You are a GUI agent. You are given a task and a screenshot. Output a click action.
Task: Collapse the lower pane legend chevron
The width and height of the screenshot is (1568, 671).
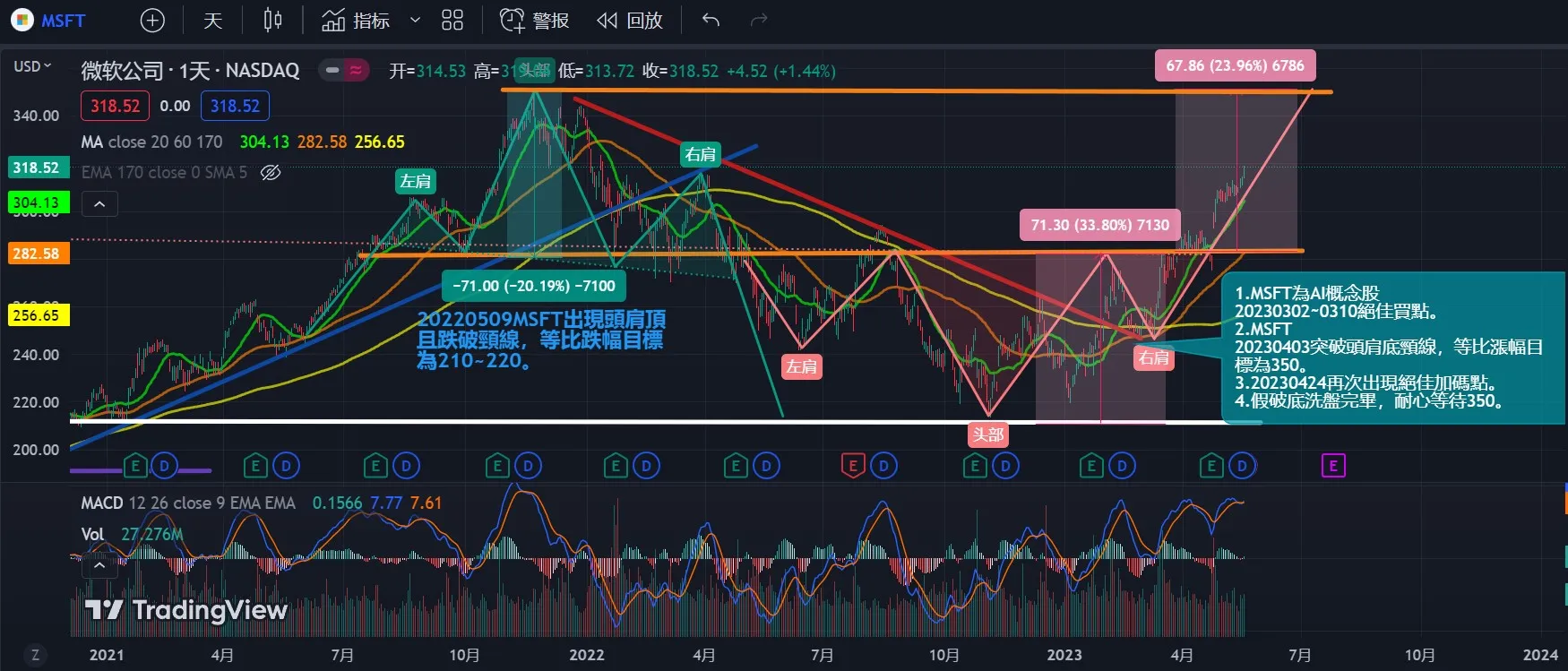pyautogui.click(x=99, y=565)
